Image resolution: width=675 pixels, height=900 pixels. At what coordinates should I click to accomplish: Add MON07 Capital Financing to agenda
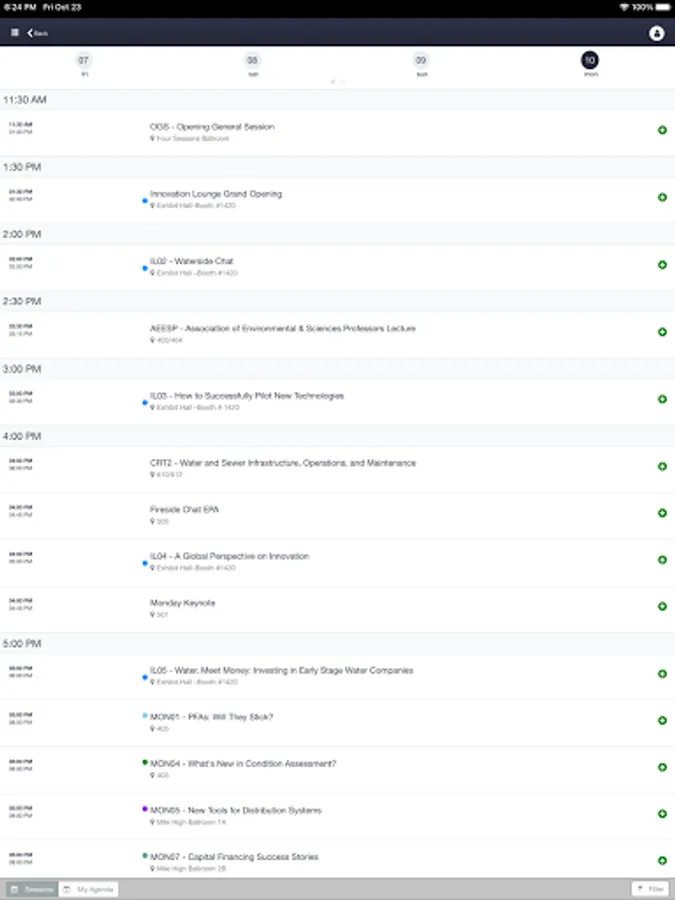click(x=662, y=861)
